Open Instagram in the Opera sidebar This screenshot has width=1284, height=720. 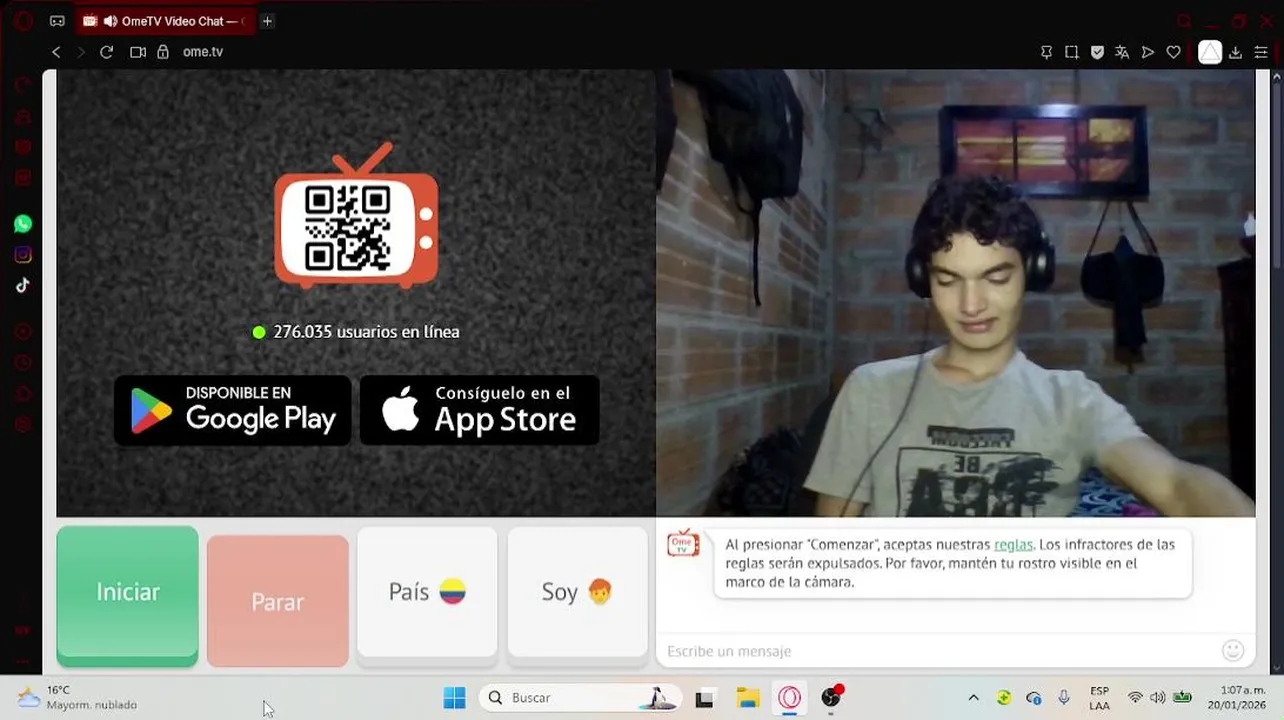[x=23, y=255]
